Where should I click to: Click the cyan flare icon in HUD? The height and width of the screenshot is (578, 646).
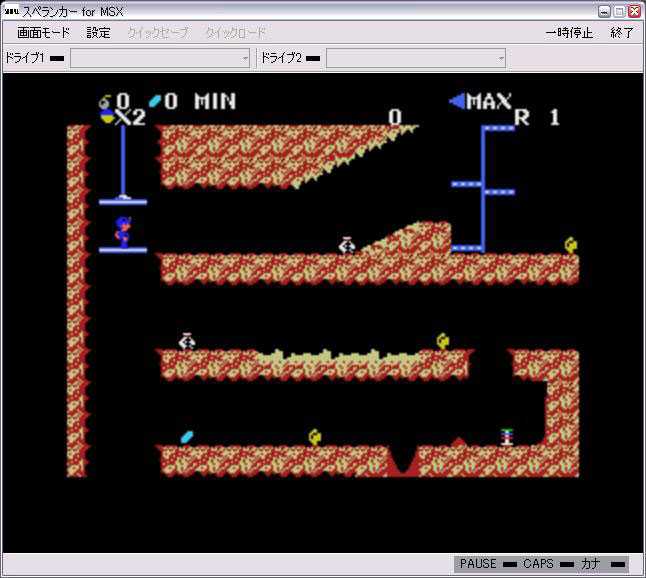(155, 101)
